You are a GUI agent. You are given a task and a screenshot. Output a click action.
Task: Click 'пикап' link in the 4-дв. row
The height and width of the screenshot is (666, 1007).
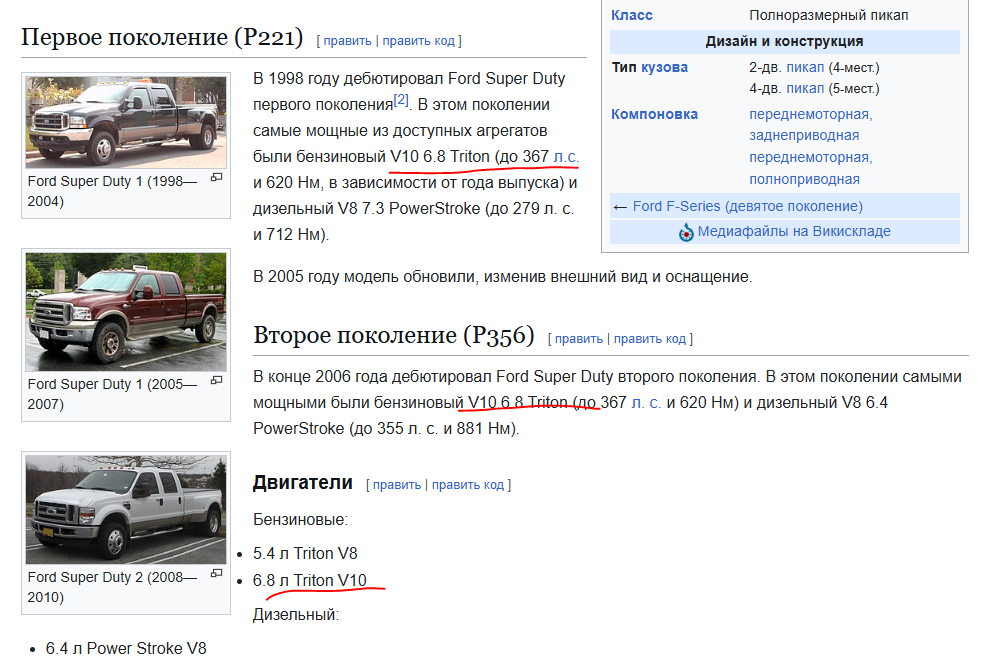pyautogui.click(x=805, y=89)
